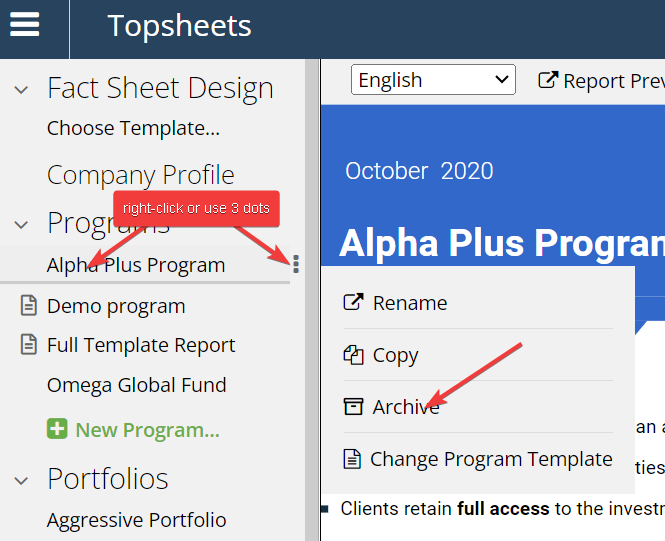Collapse the Fact Sheet Design section
This screenshot has height=541, width=665.
pyautogui.click(x=21, y=89)
